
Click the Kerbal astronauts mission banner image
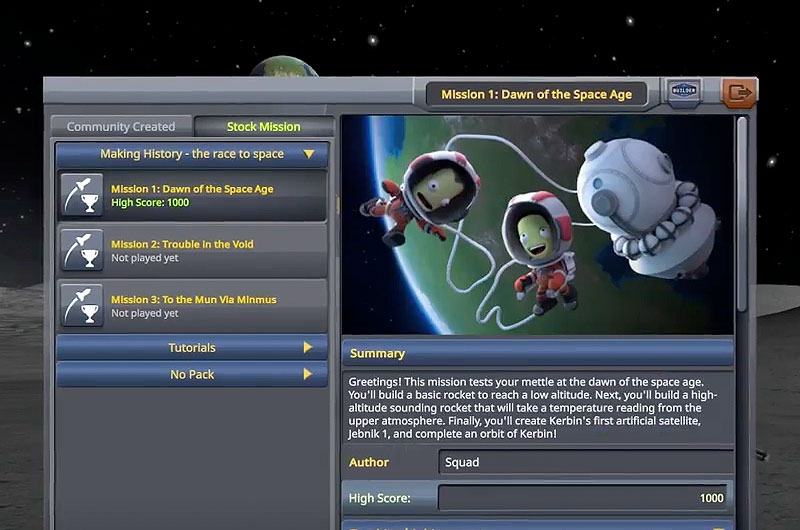point(538,225)
